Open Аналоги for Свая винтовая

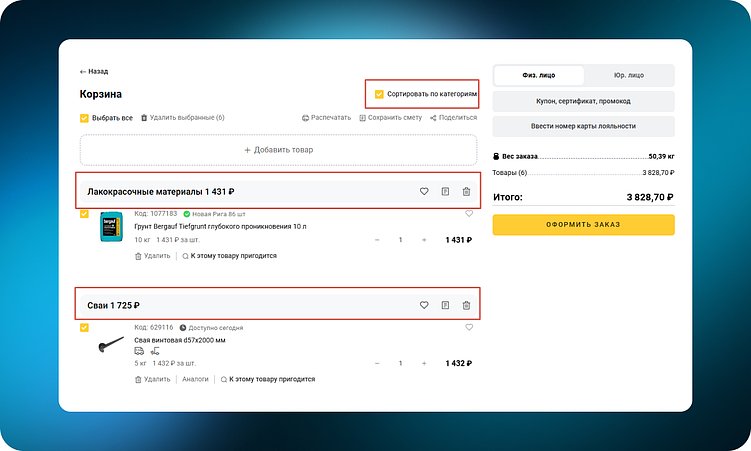point(195,379)
